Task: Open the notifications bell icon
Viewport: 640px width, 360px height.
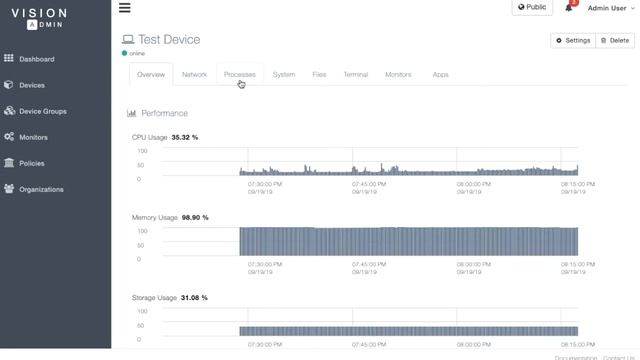Action: (x=569, y=8)
